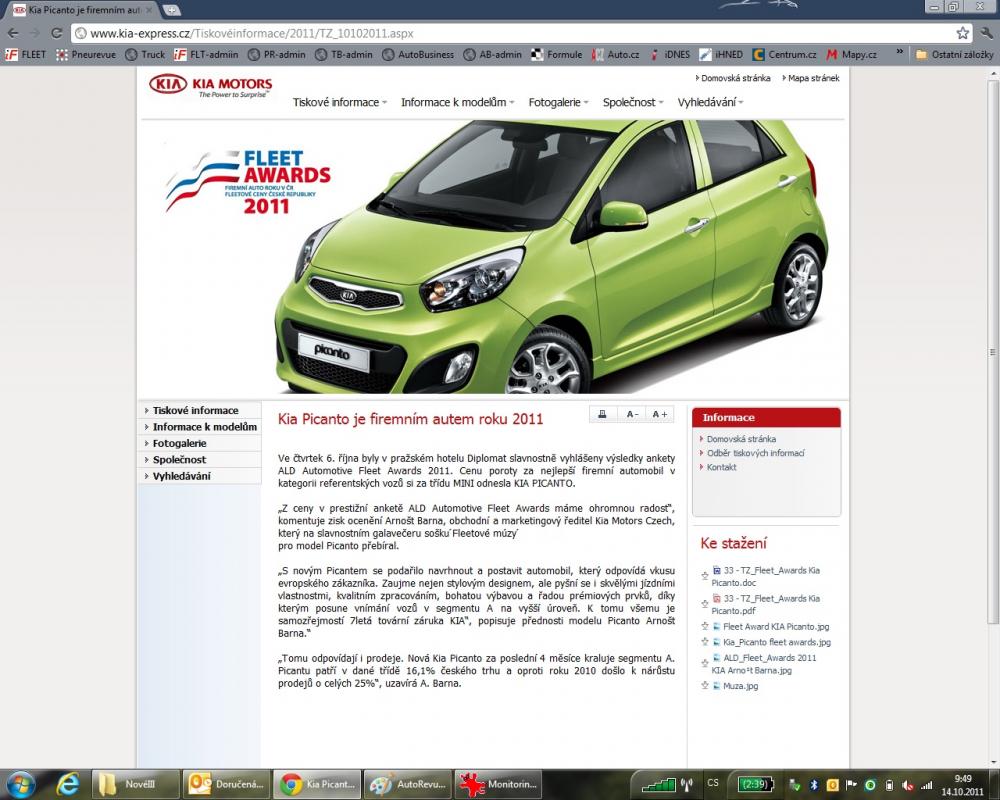Download 33 - TZ_Fleet_Awards Kia Picanto.doc
Viewport: 1000px width, 800px height.
point(766,576)
